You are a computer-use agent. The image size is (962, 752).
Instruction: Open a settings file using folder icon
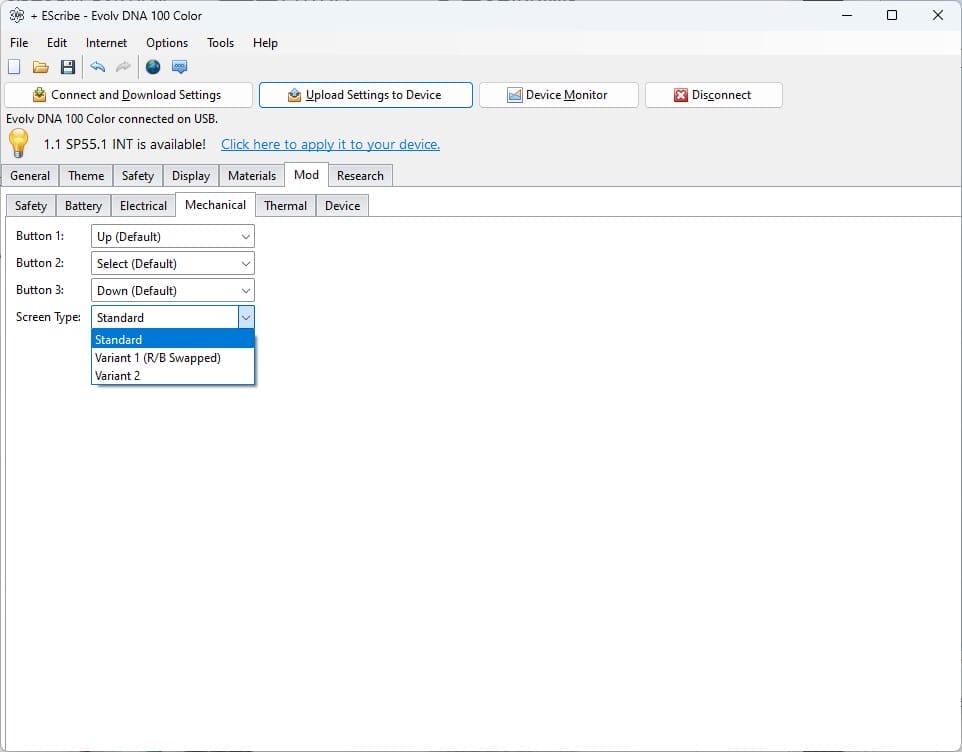(40, 67)
